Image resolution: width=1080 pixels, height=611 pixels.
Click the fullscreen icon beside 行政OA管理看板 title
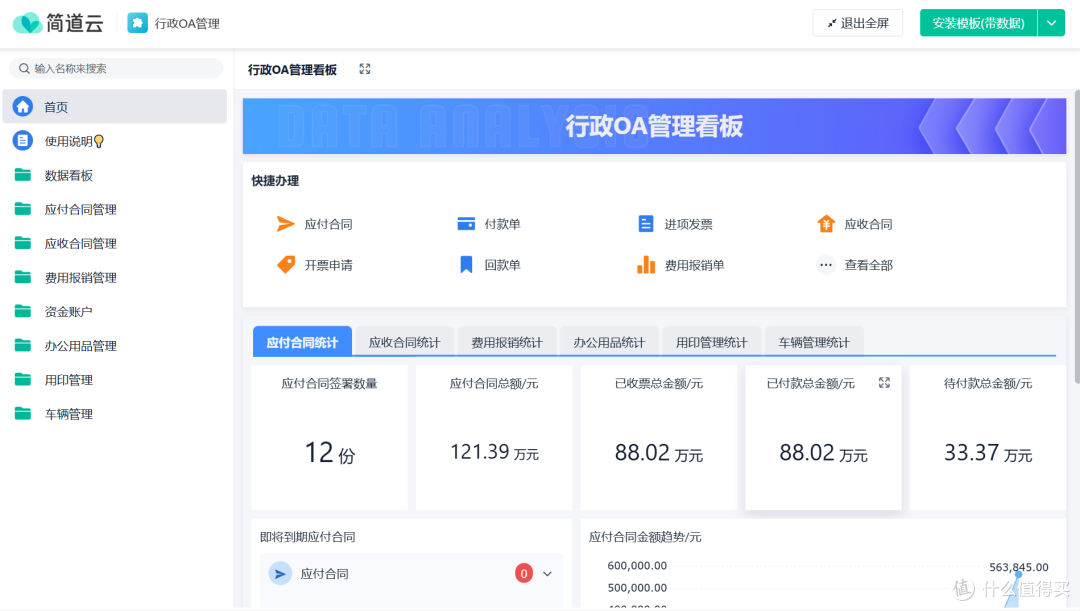coord(363,69)
